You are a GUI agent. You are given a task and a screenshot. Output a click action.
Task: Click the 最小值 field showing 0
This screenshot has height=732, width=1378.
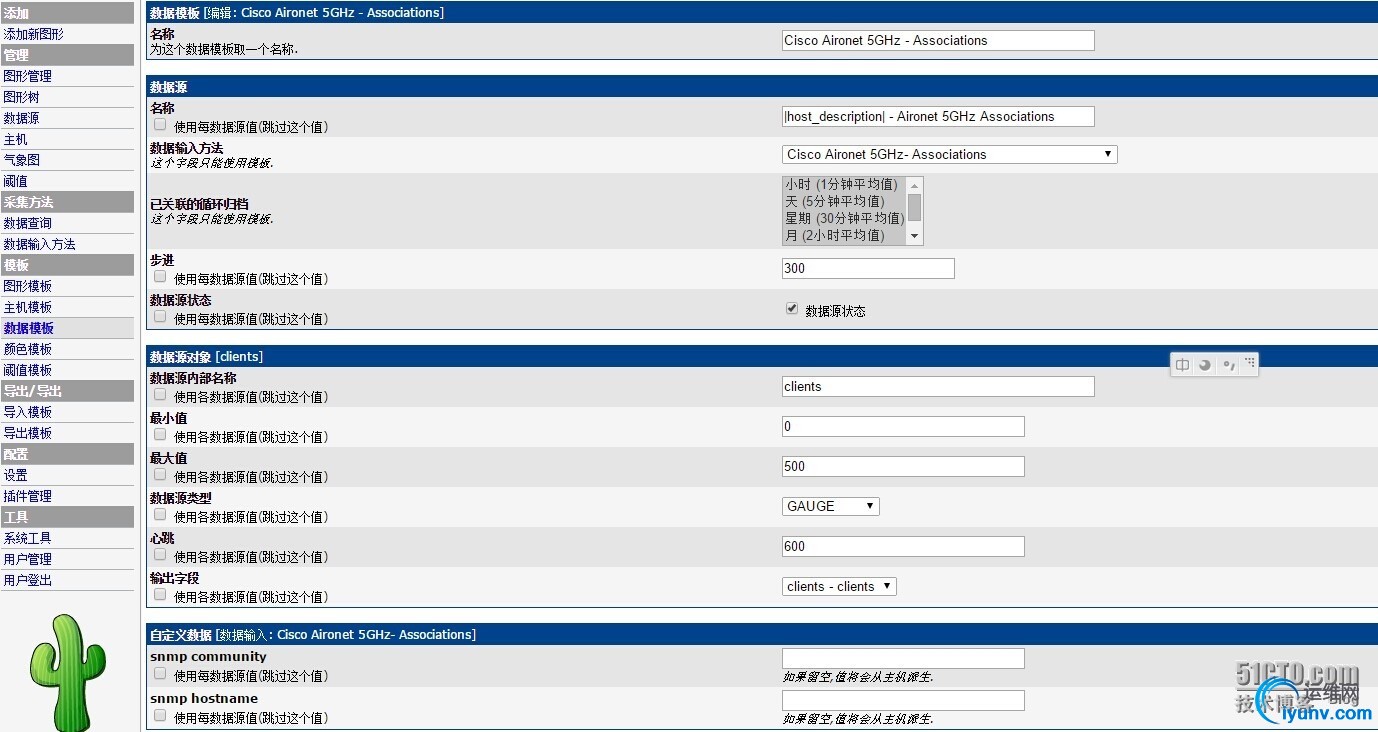[x=903, y=426]
